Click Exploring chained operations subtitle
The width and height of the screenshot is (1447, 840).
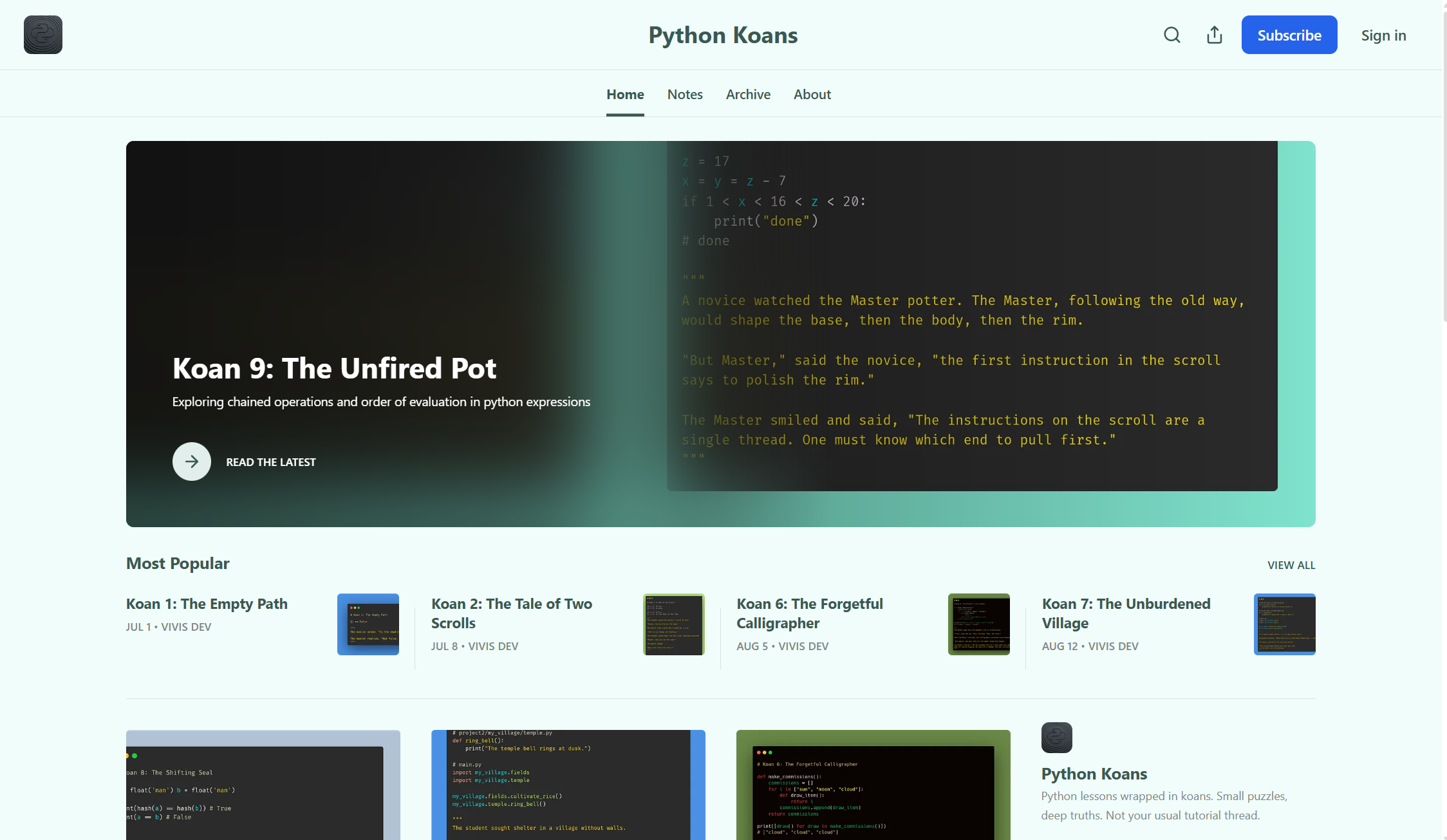(381, 402)
